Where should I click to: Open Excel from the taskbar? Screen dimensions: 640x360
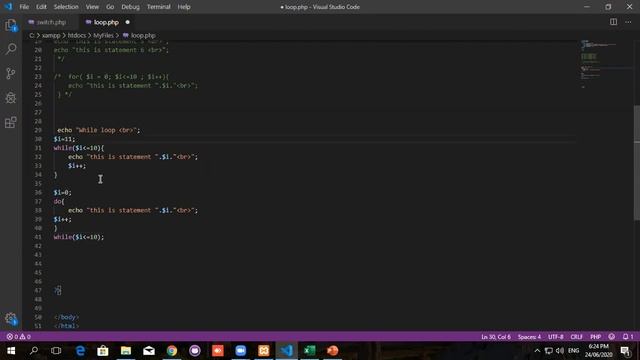point(310,351)
